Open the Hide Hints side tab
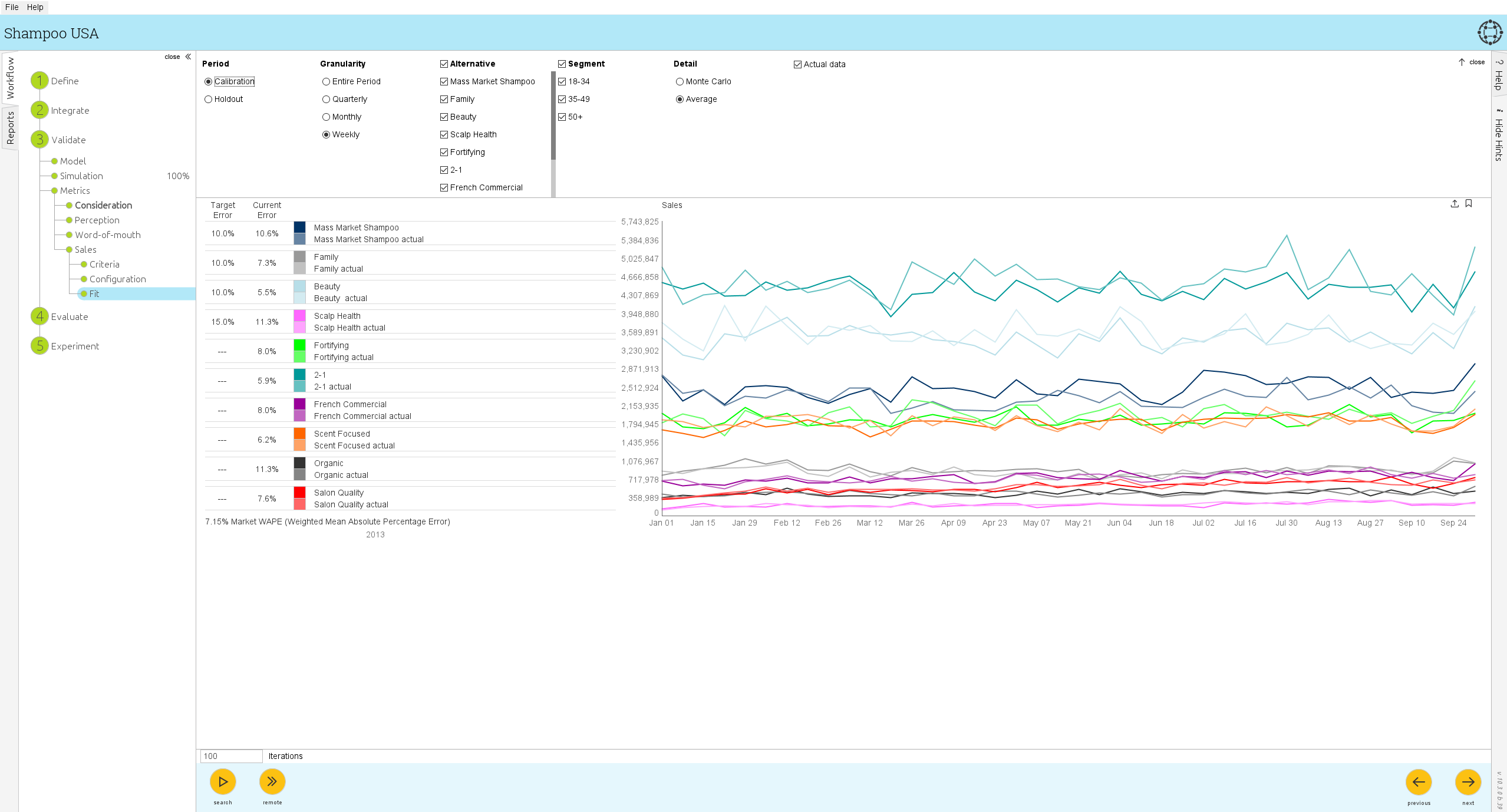 (1499, 136)
